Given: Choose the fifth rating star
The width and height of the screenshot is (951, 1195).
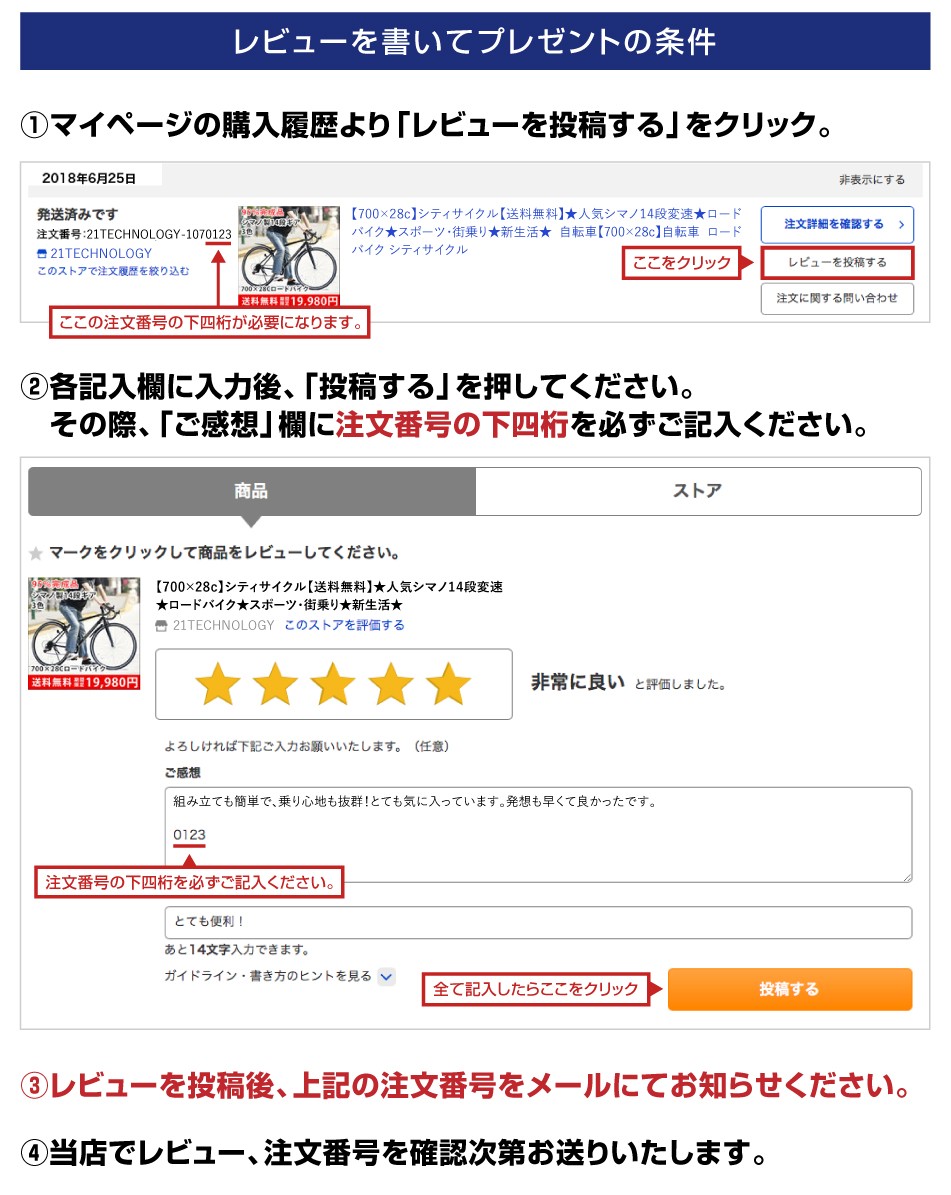Looking at the screenshot, I should [x=448, y=684].
